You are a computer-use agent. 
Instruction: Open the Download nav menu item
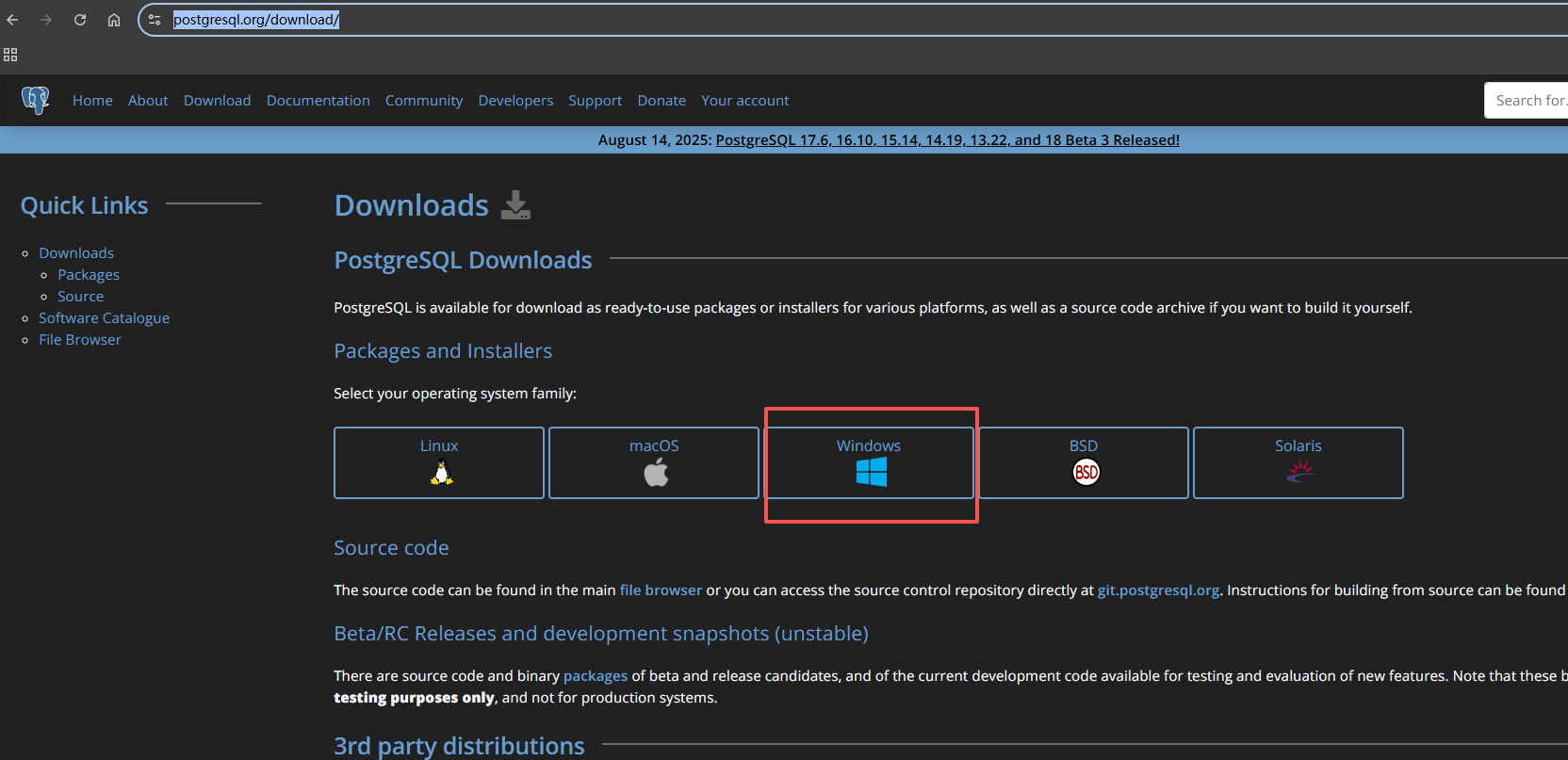pos(217,101)
